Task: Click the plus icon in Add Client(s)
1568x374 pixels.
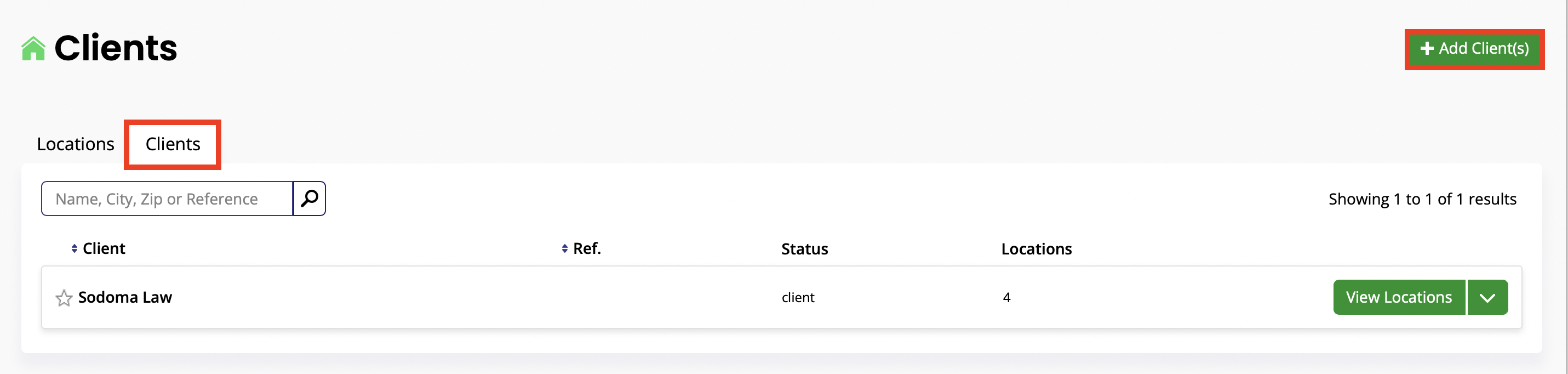Action: [x=1427, y=49]
